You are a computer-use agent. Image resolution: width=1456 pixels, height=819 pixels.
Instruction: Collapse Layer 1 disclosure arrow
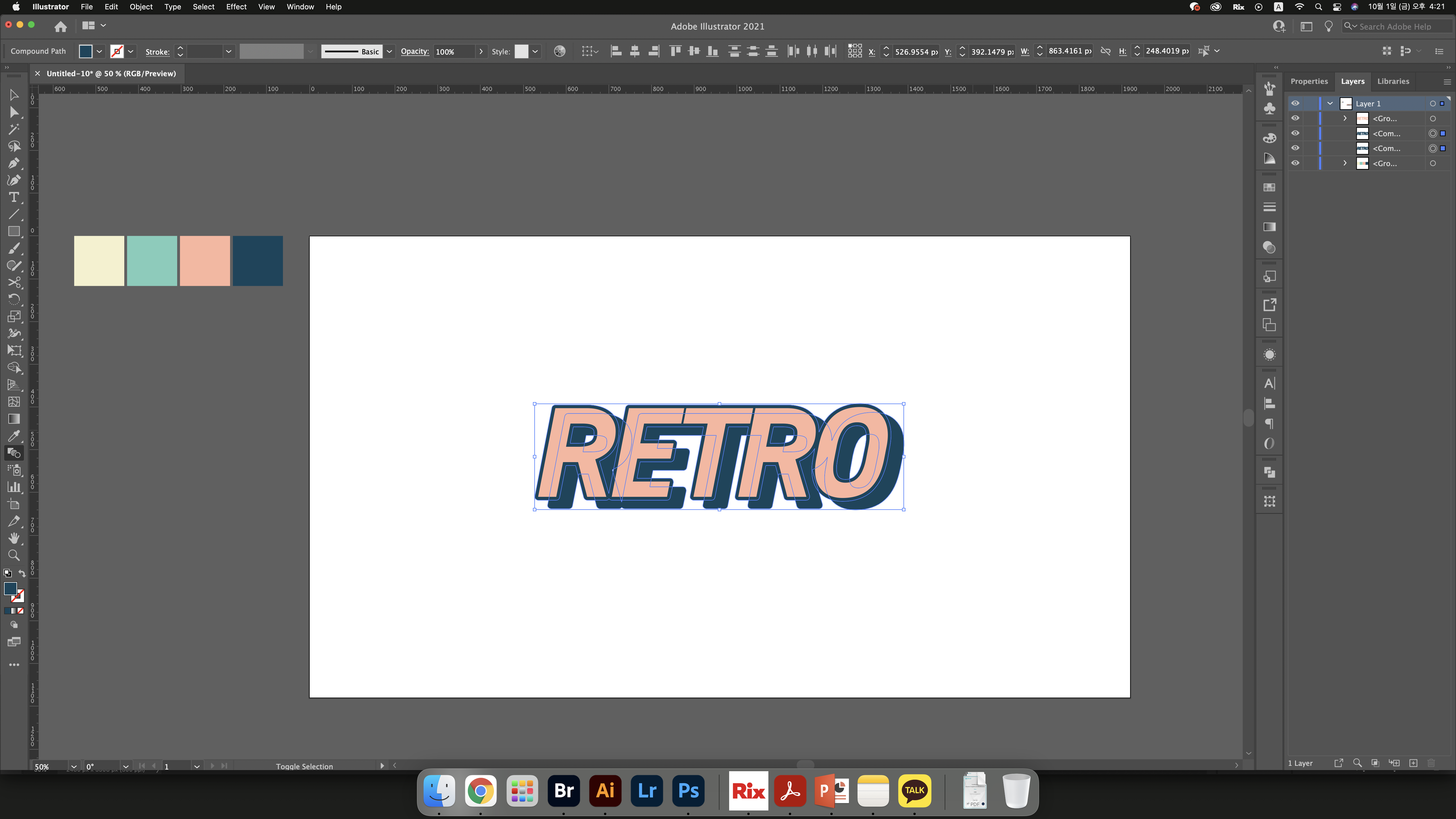click(x=1330, y=104)
